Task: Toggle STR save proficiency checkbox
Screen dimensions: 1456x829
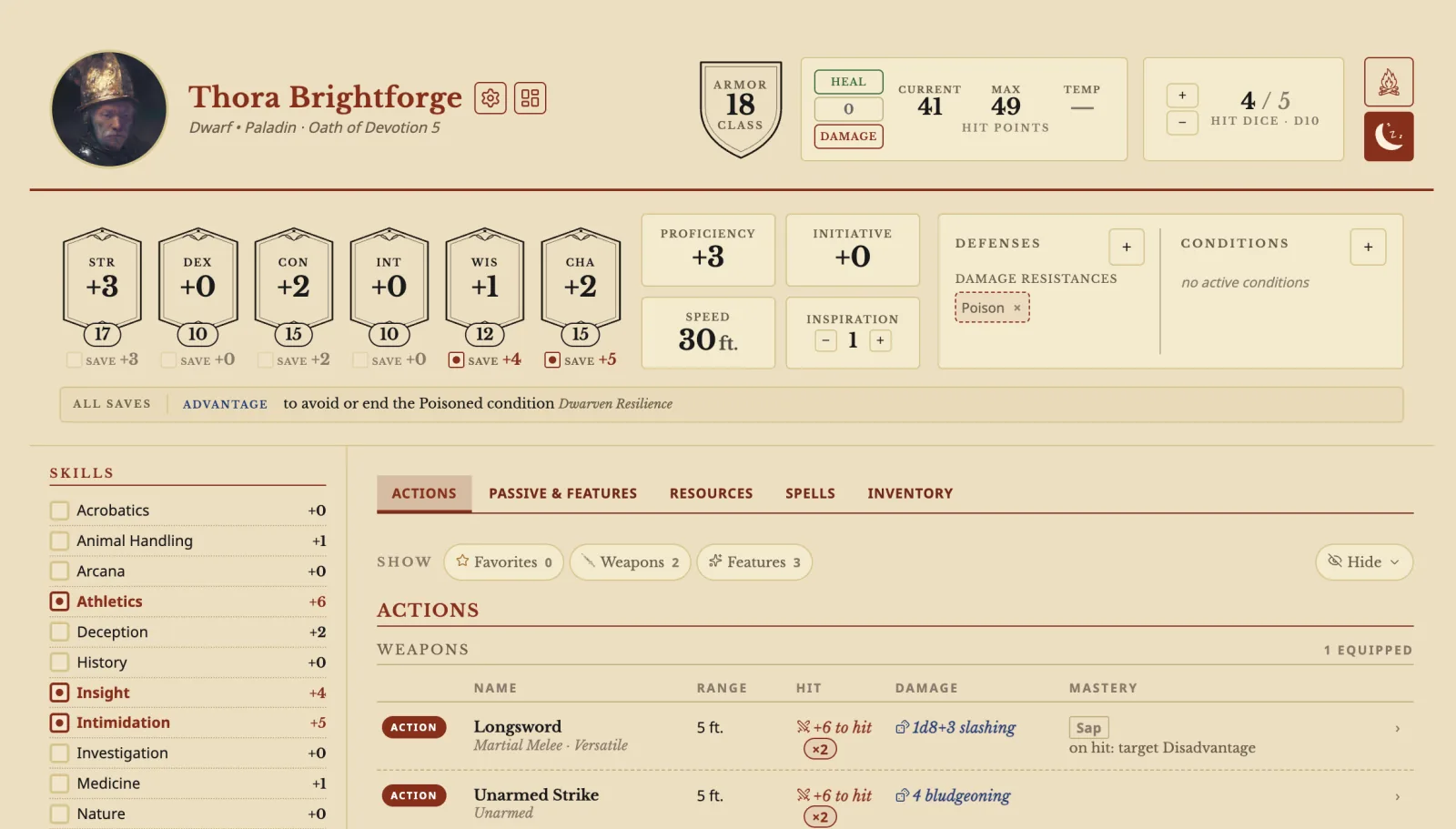Action: 75,360
